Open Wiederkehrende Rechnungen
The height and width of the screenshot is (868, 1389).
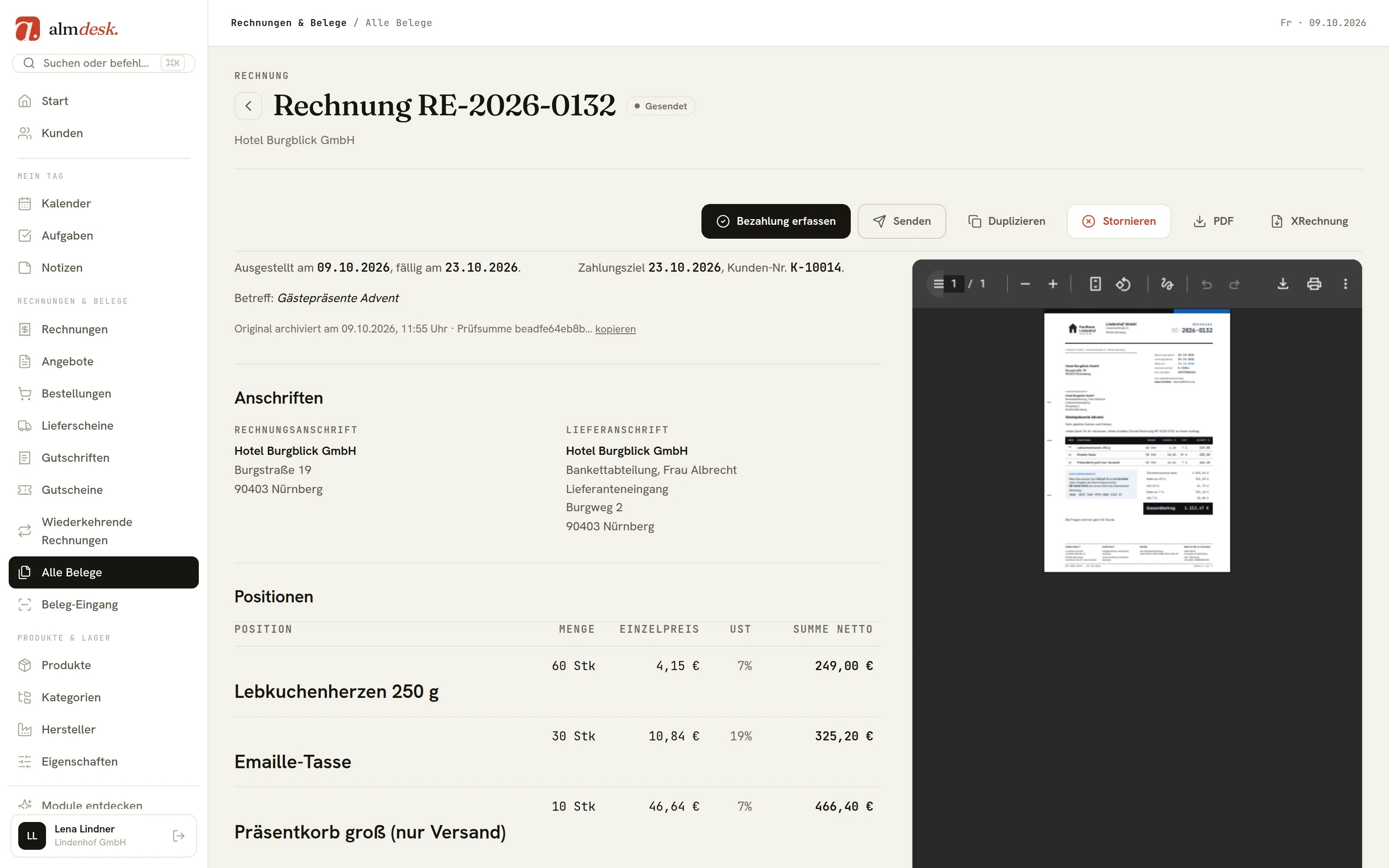point(103,531)
